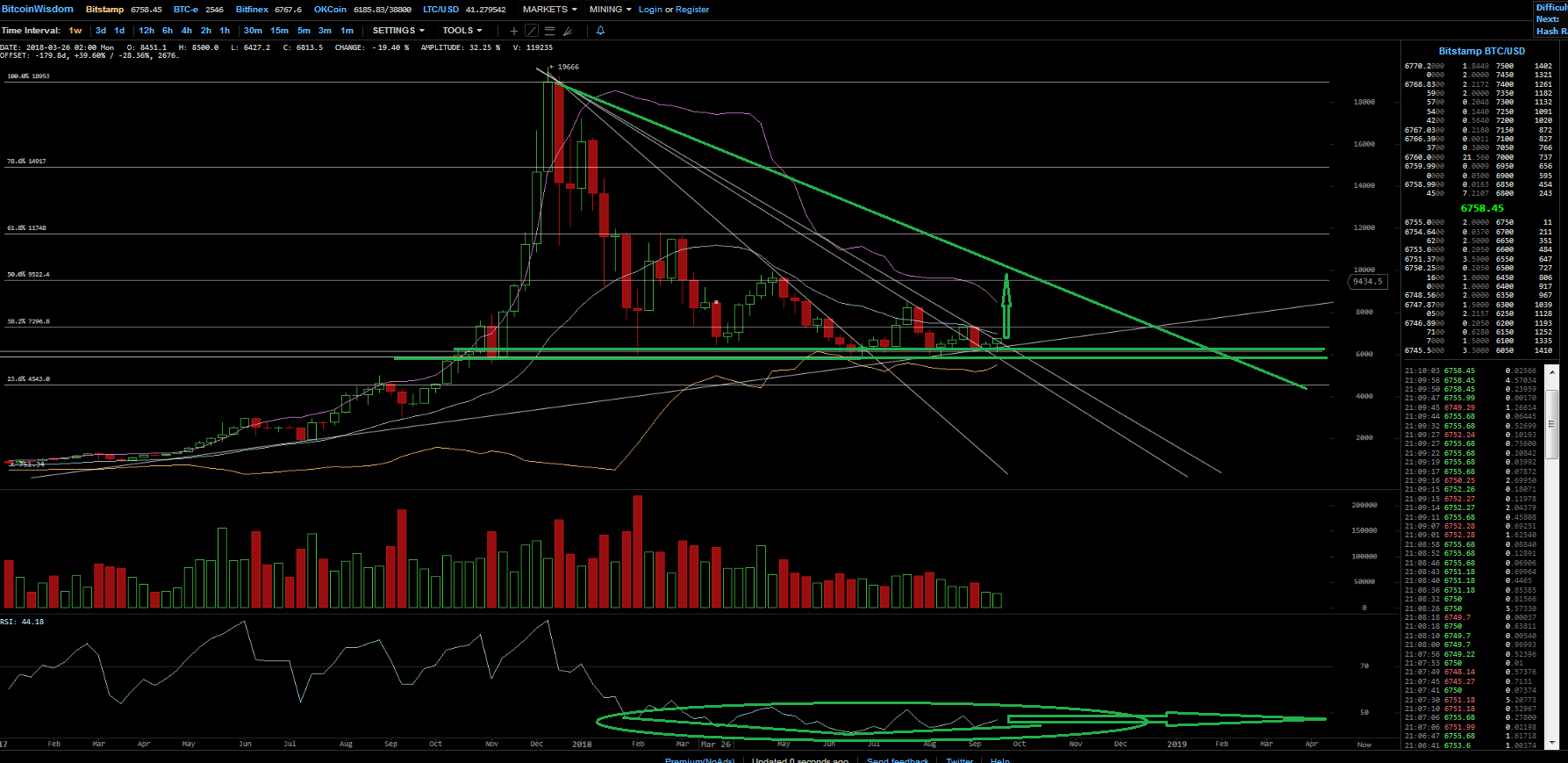Go to BitcoinWisdom home logo
The image size is (1568, 763).
37,9
